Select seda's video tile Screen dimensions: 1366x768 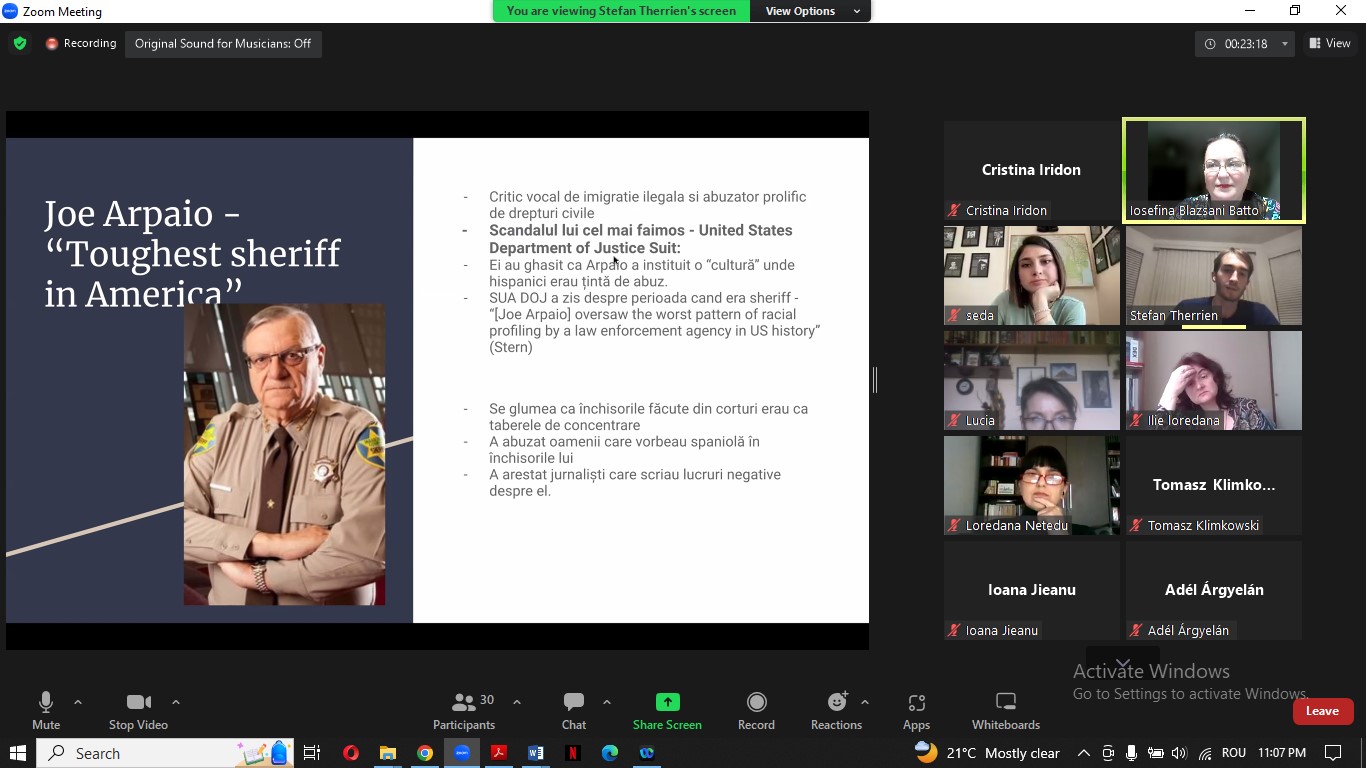coord(1031,275)
